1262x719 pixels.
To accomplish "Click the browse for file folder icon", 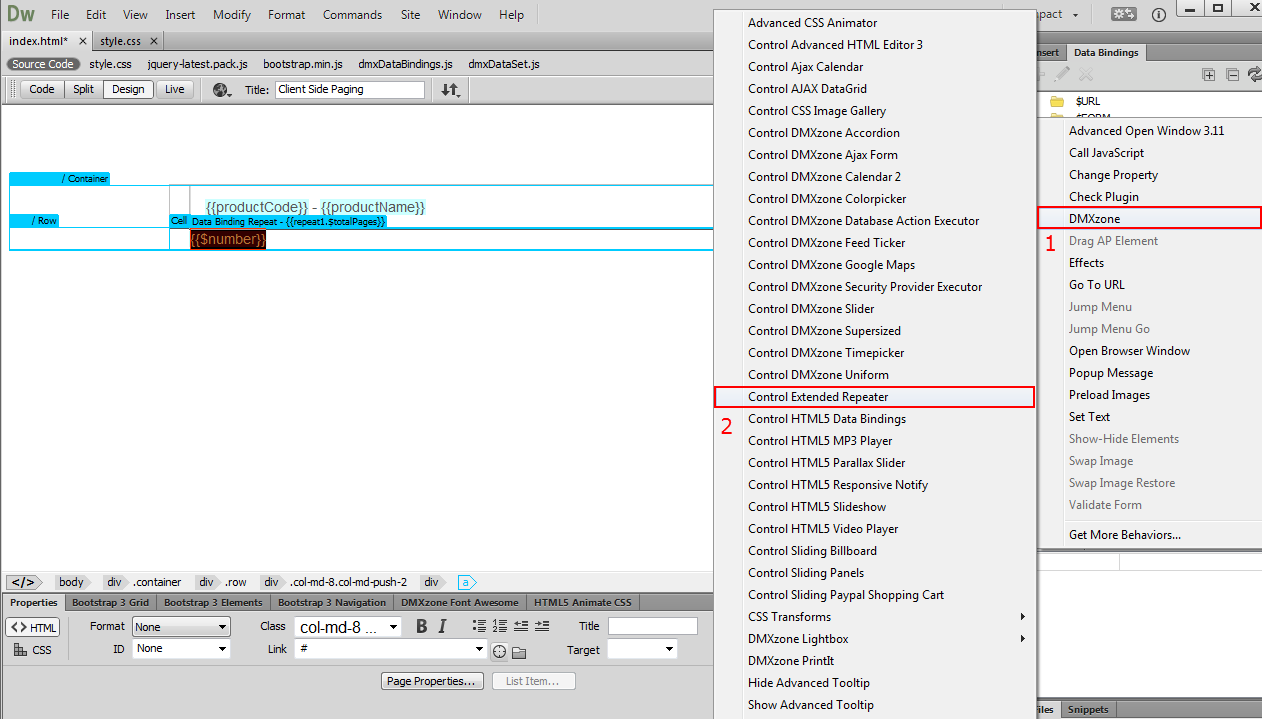I will [x=519, y=653].
